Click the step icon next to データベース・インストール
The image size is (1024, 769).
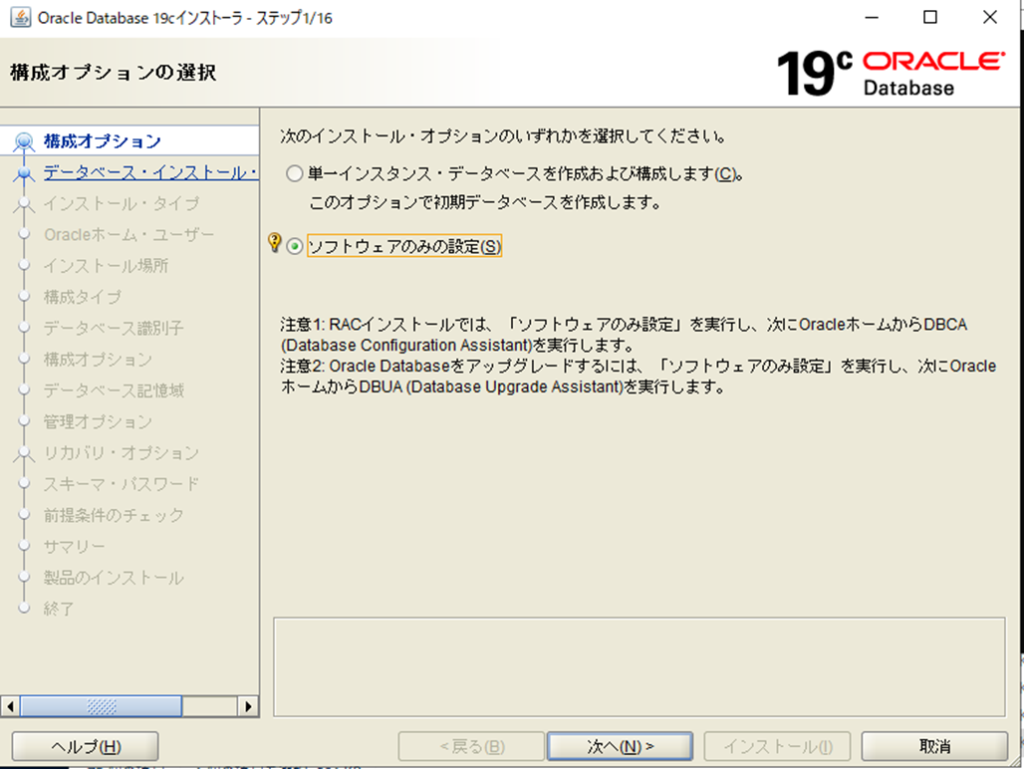click(x=26, y=174)
